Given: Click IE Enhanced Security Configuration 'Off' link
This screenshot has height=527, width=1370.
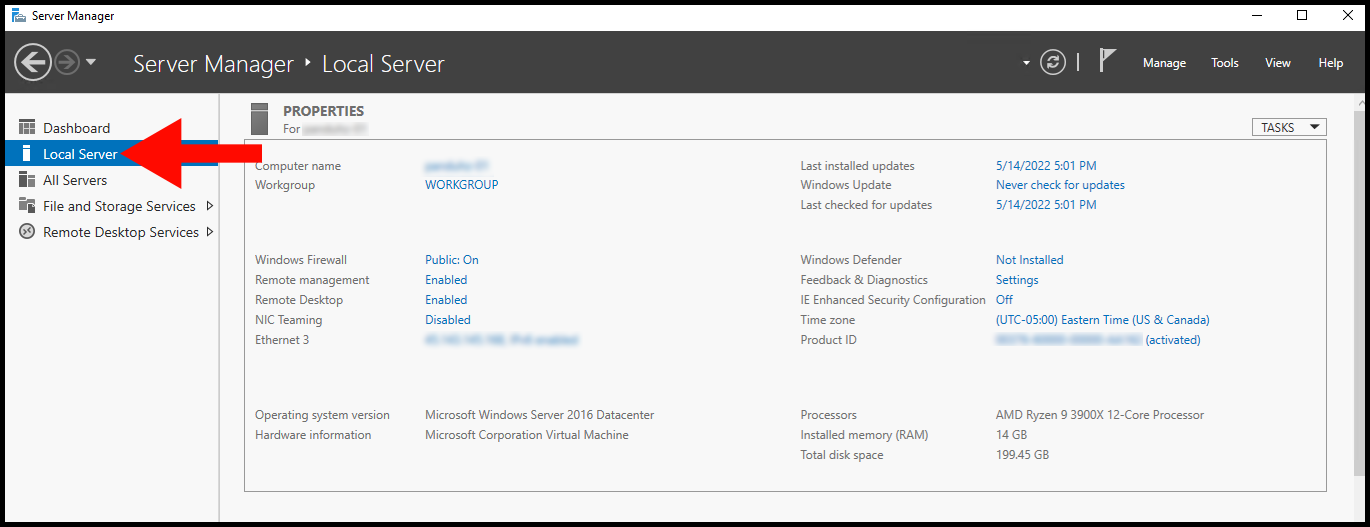Looking at the screenshot, I should (x=1004, y=300).
